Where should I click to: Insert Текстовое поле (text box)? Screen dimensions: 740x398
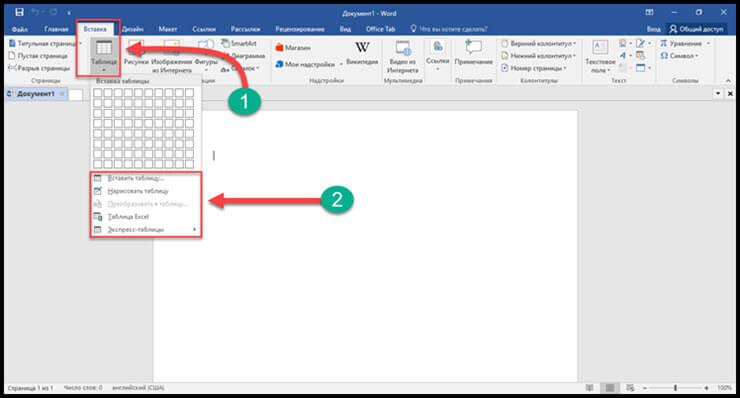point(600,57)
